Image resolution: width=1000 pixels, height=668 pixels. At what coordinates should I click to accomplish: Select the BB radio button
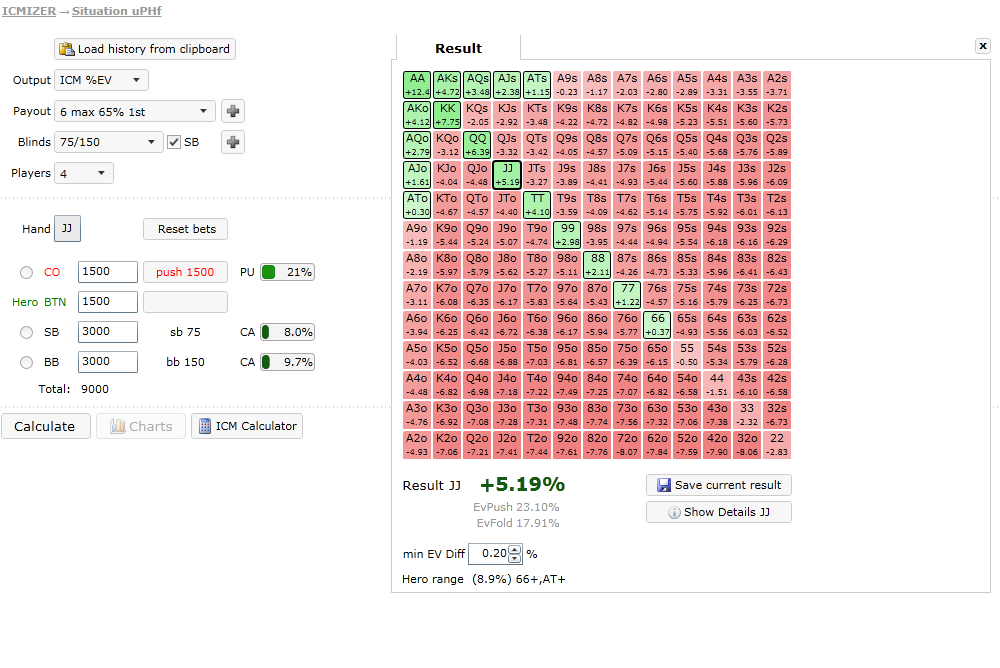pos(26,362)
